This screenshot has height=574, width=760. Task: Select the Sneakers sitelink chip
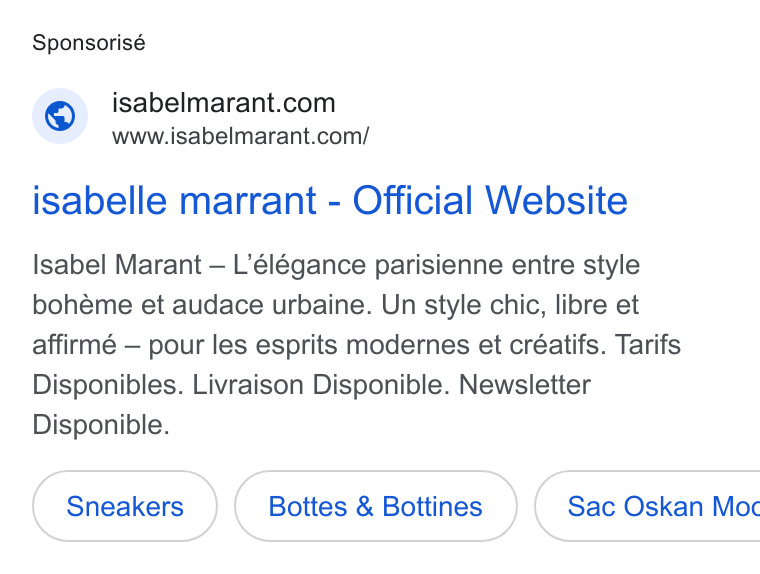pos(125,506)
